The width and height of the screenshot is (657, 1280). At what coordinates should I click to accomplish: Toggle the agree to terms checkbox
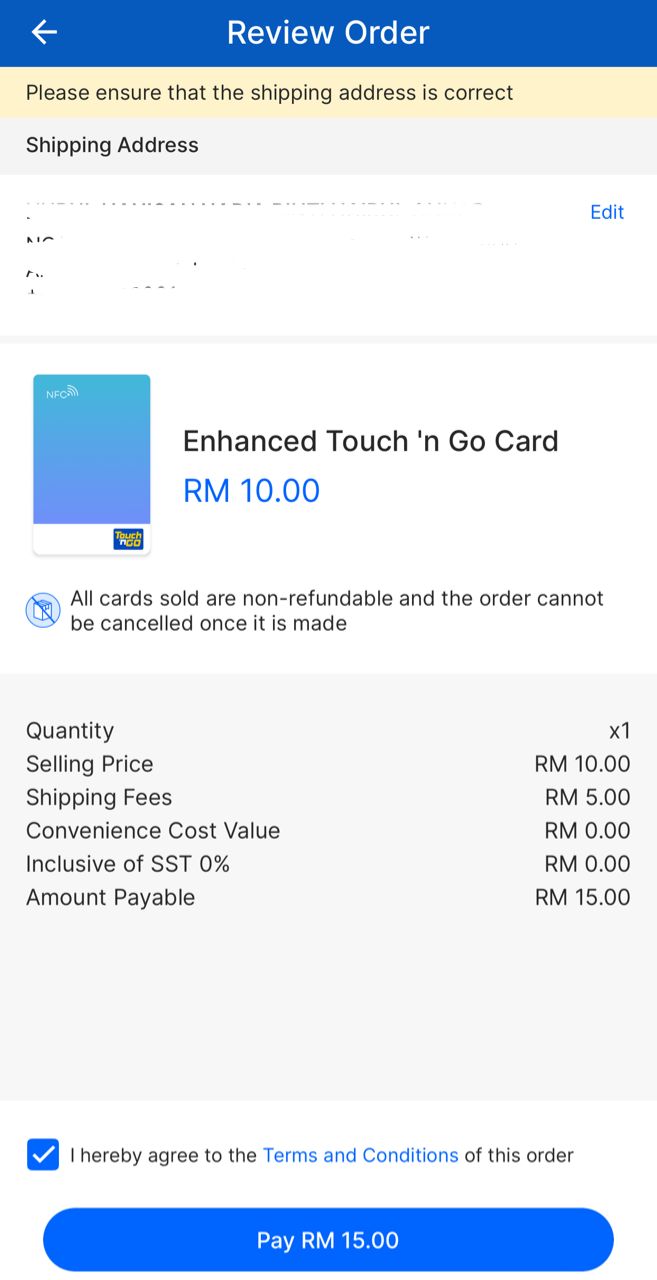point(43,1155)
